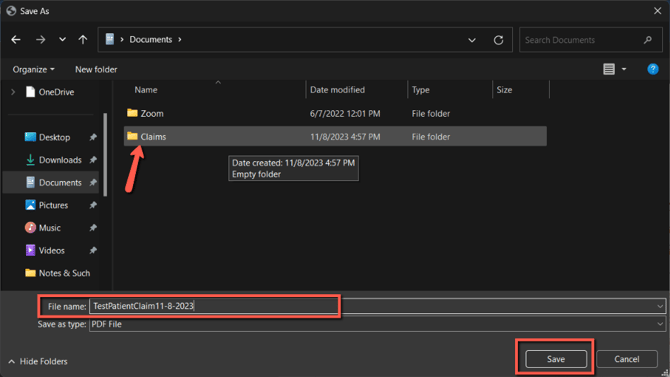Sort by the Type column header
Screen dimensions: 670x377
click(420, 90)
